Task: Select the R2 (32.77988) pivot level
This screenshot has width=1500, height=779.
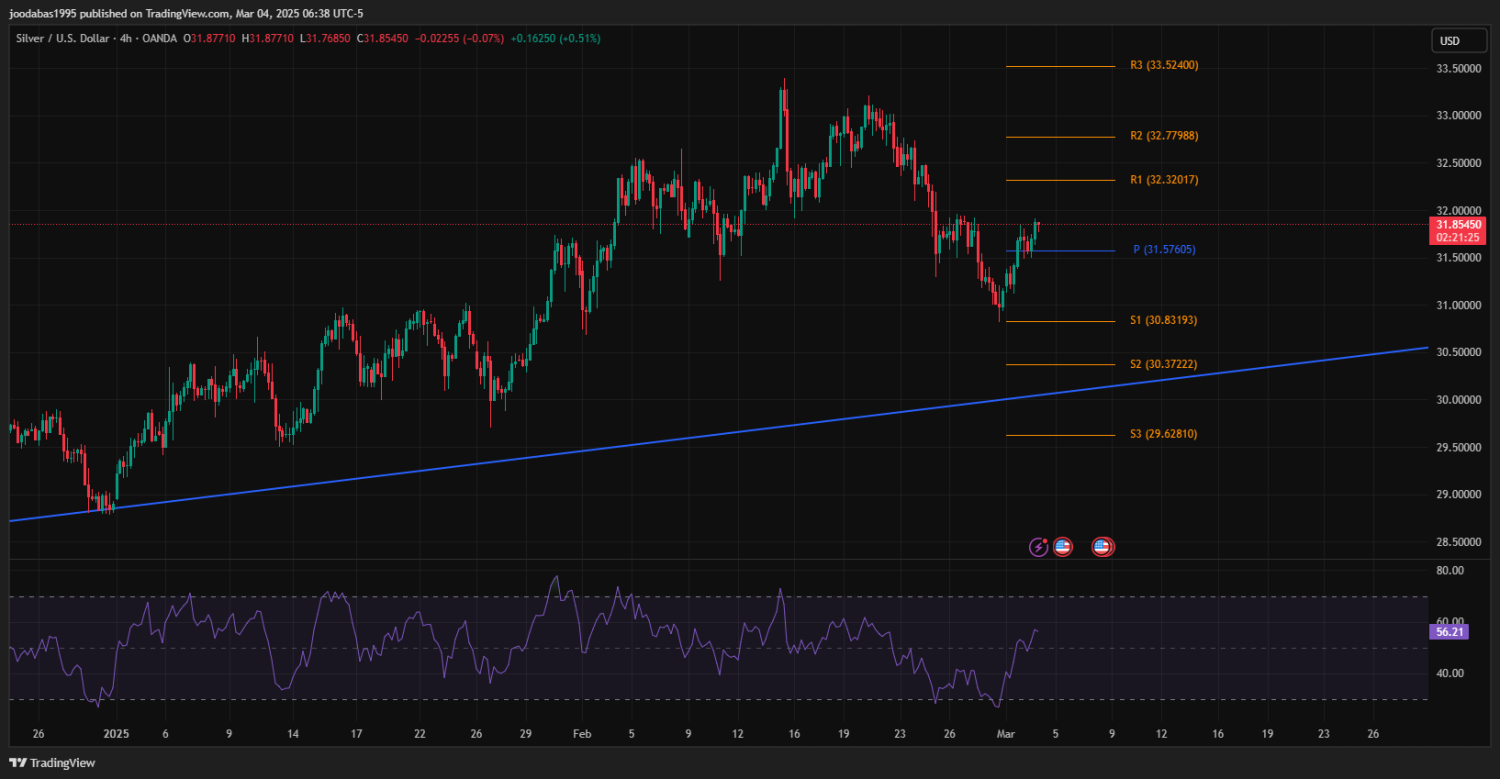Action: [x=1164, y=136]
